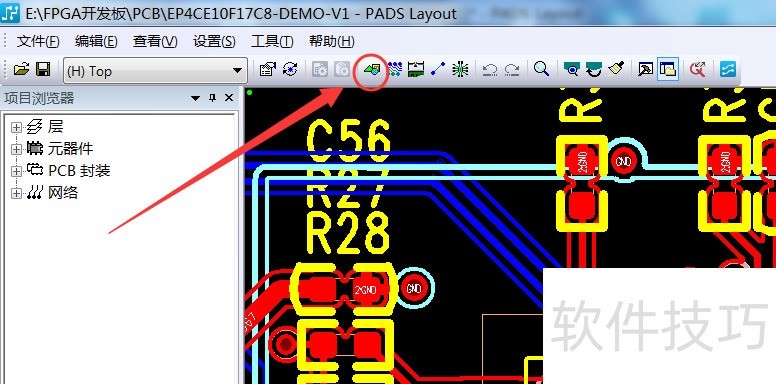The width and height of the screenshot is (776, 384).
Task: Click the second greyed-out gear icon
Action: click(342, 69)
